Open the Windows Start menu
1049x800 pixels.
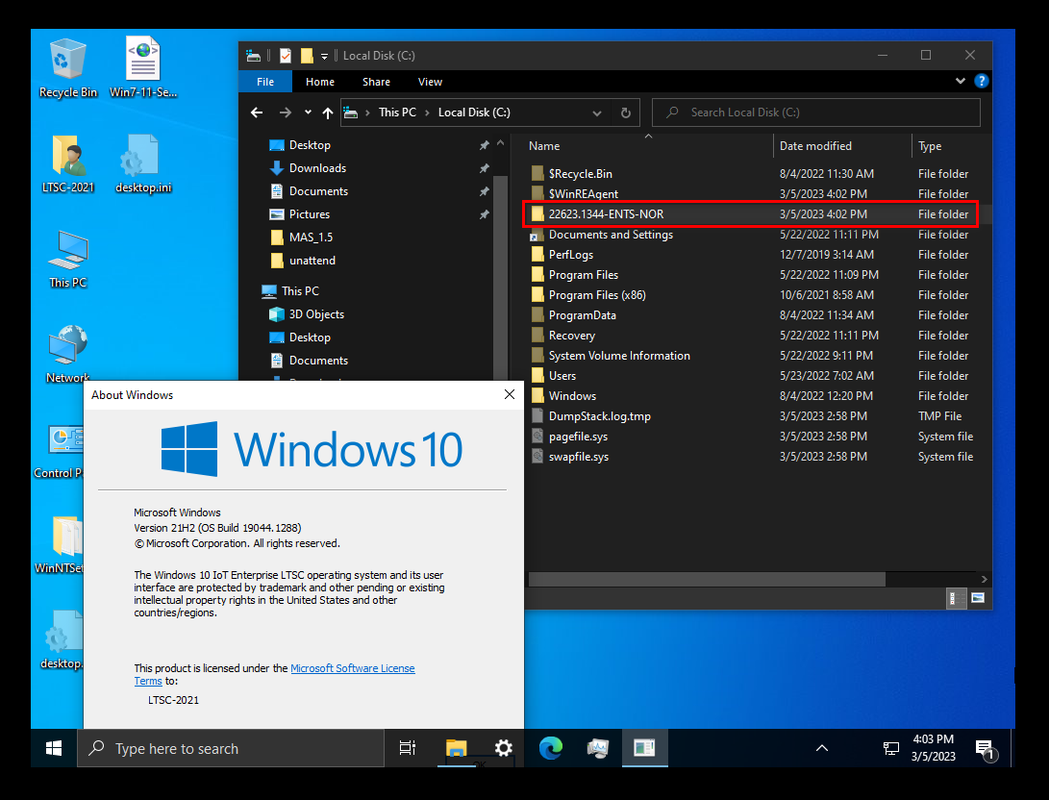54,748
